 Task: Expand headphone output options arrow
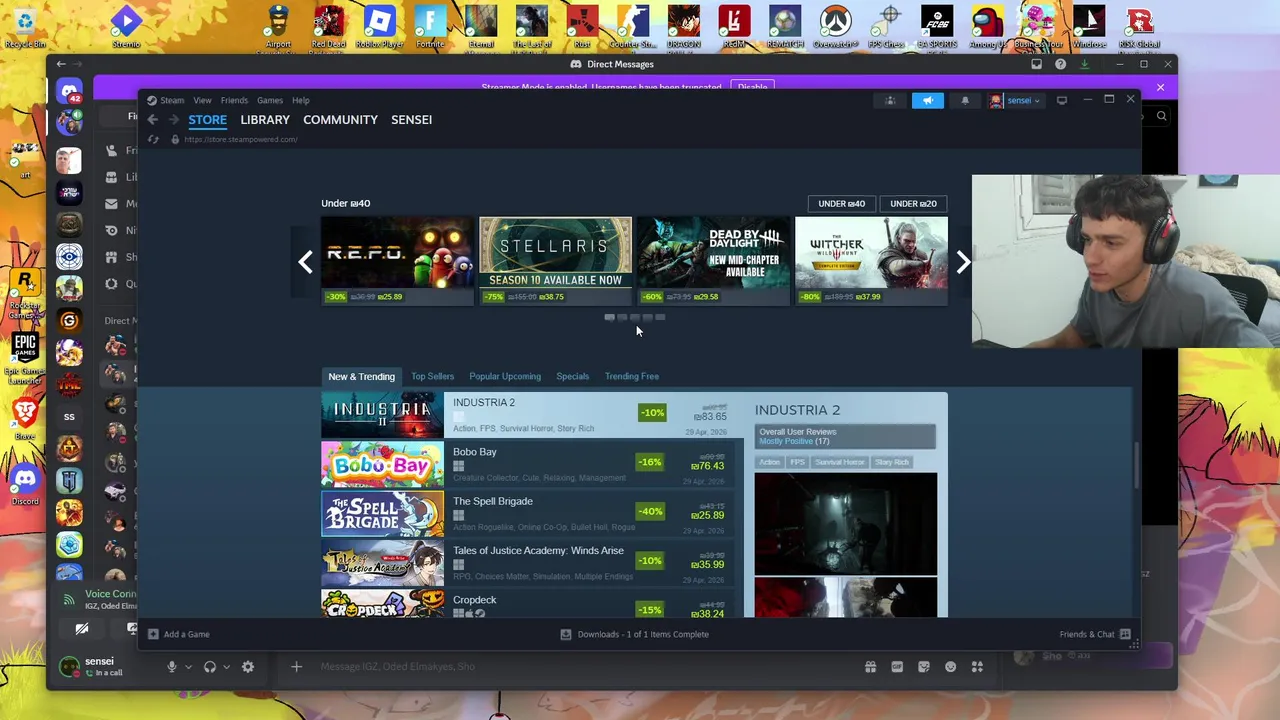click(226, 667)
